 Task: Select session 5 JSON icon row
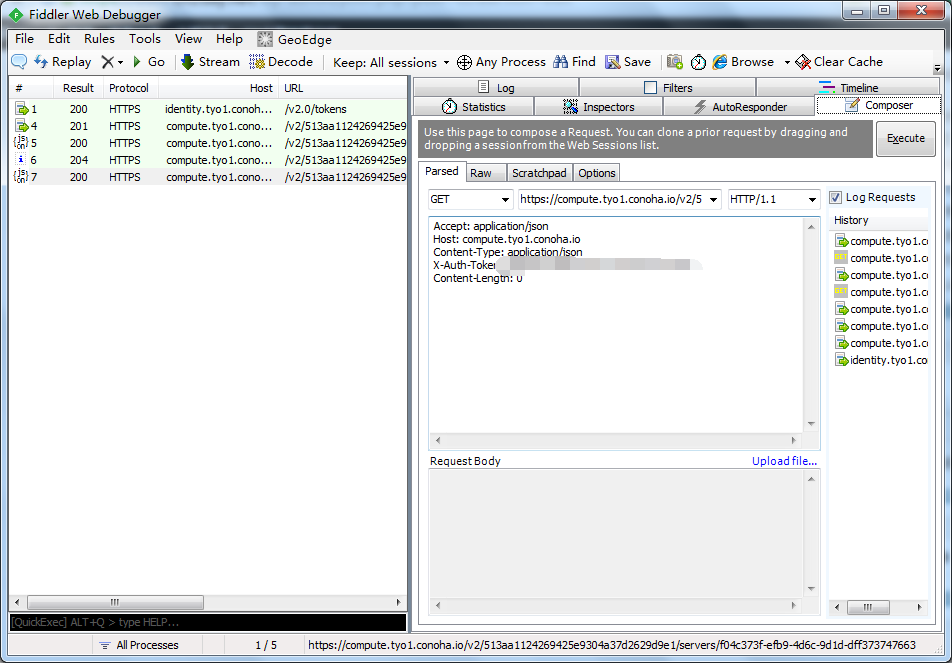click(x=208, y=143)
